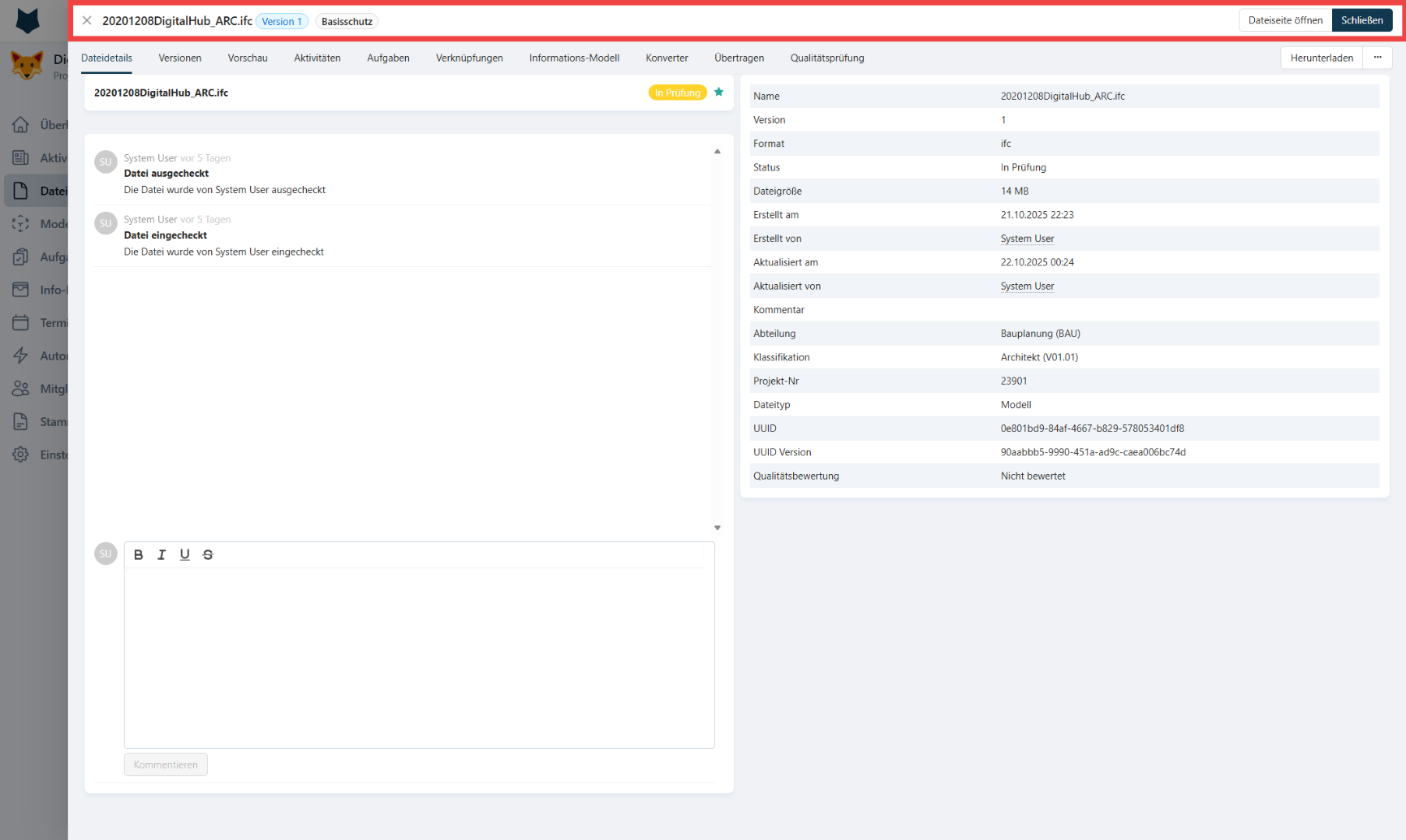Click the UUID Version value 90aabbb5-9990-451a-ad9c-caea006bc74d
The height and width of the screenshot is (840, 1406).
coord(1093,452)
